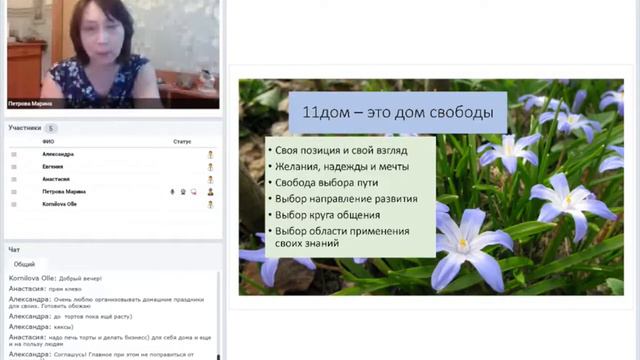Viewport: 640px width, 360px height.
Task: Tick the checkbox beside Kornilova Olle
Action: click(14, 204)
